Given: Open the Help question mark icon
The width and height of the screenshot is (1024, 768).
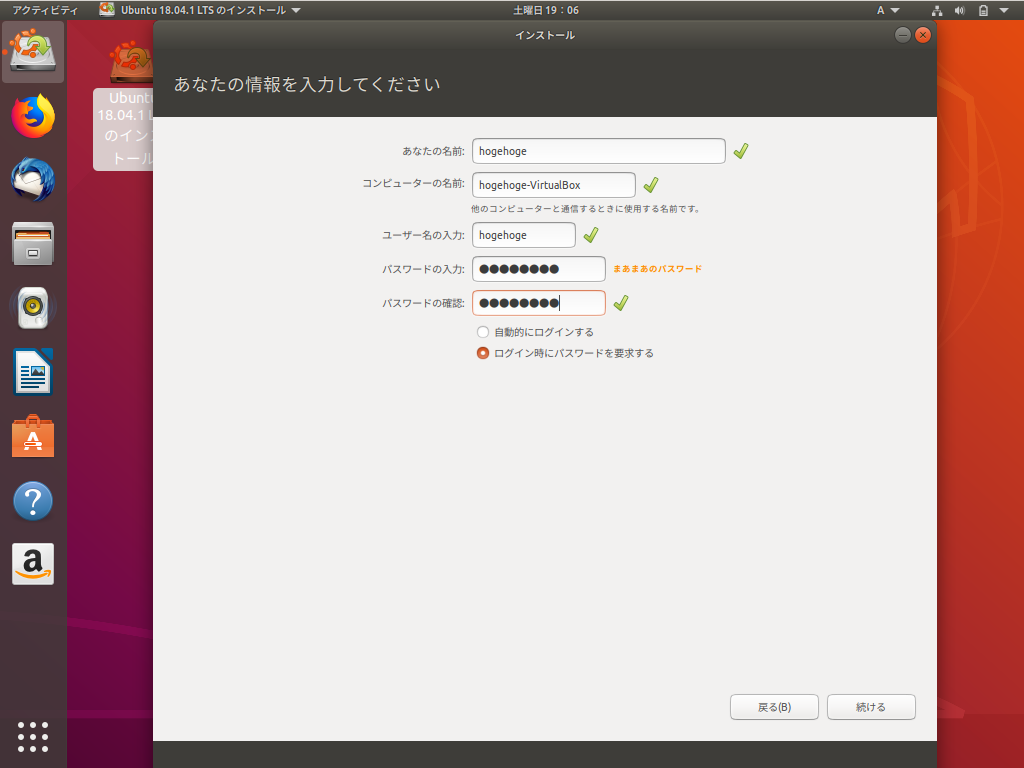Looking at the screenshot, I should [x=33, y=501].
